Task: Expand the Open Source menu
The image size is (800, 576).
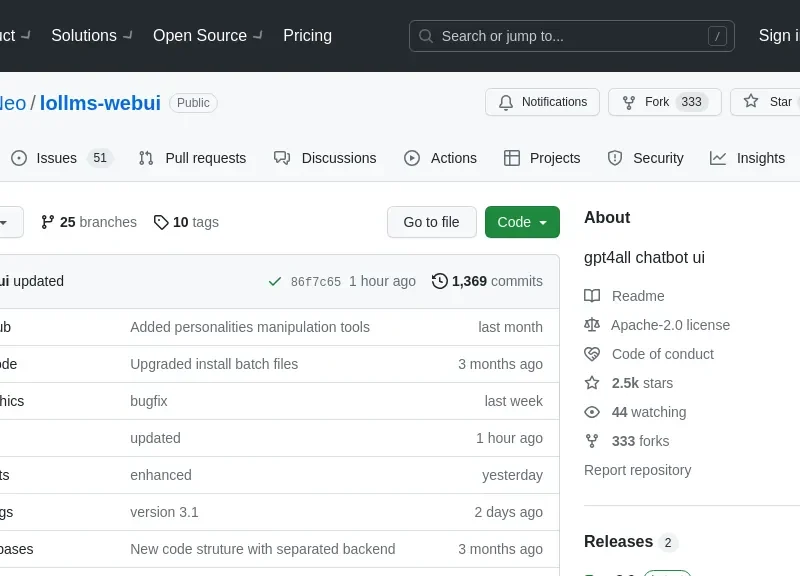Action: tap(208, 36)
